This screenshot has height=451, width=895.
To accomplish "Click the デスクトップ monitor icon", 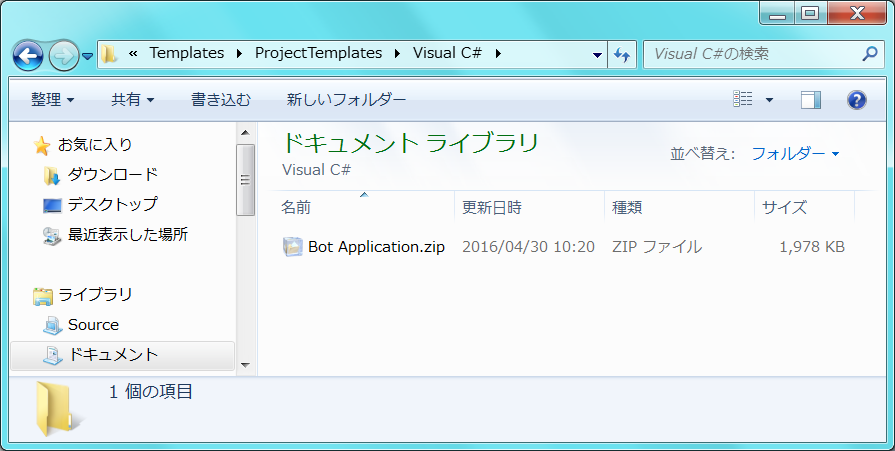I will point(52,205).
